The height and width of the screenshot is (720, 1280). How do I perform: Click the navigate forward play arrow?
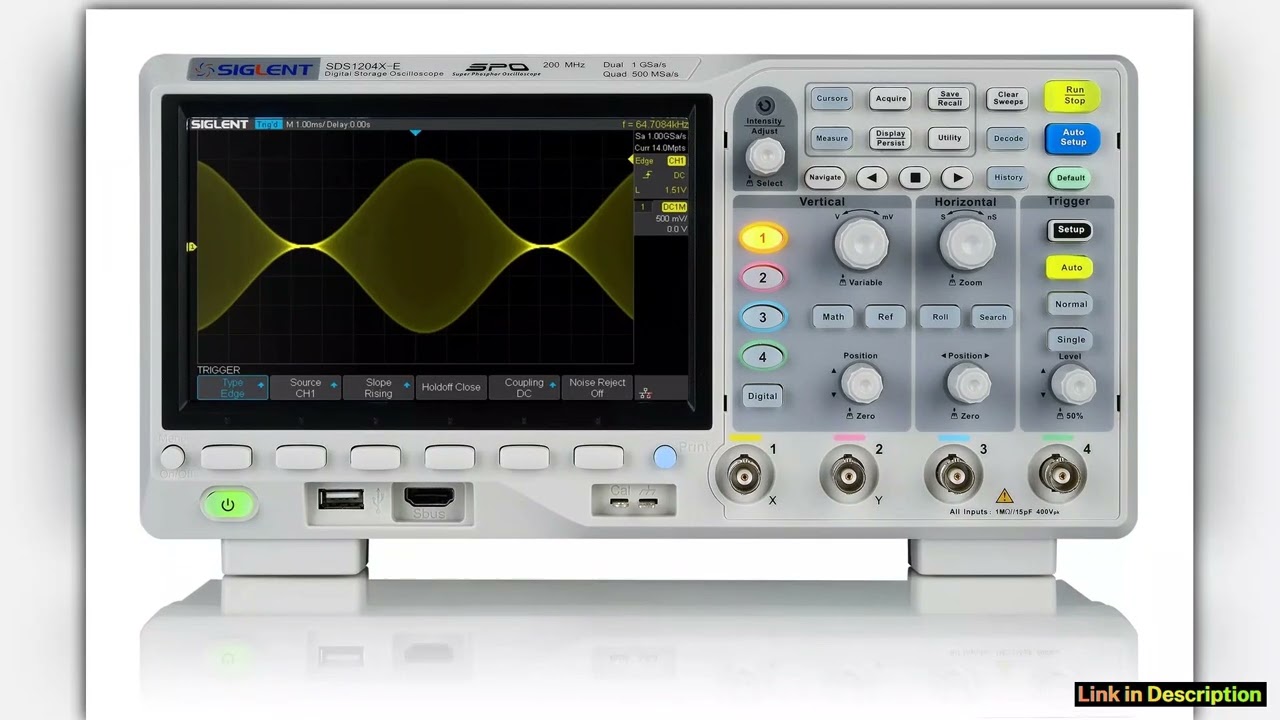(957, 177)
